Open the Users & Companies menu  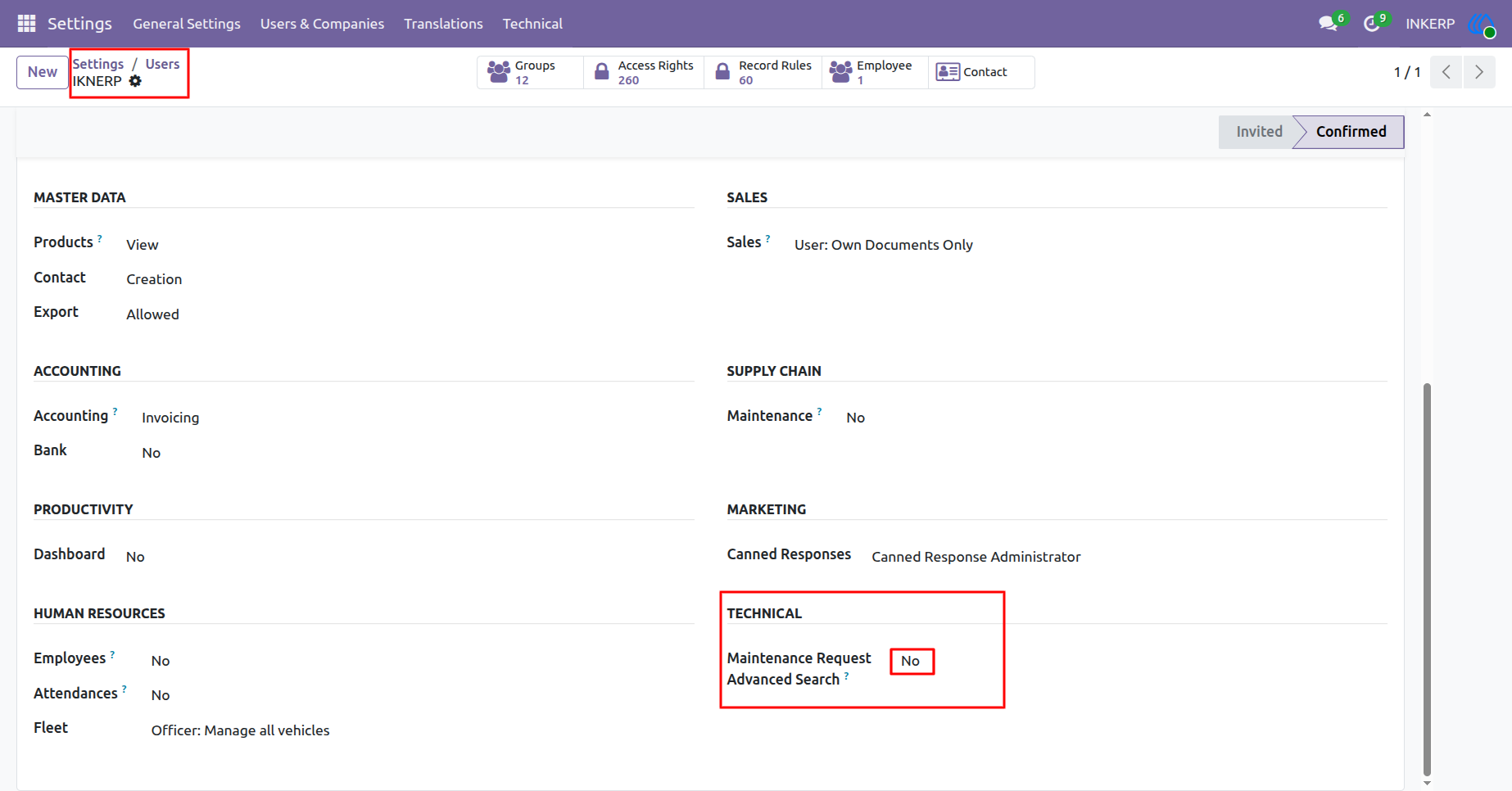(322, 24)
